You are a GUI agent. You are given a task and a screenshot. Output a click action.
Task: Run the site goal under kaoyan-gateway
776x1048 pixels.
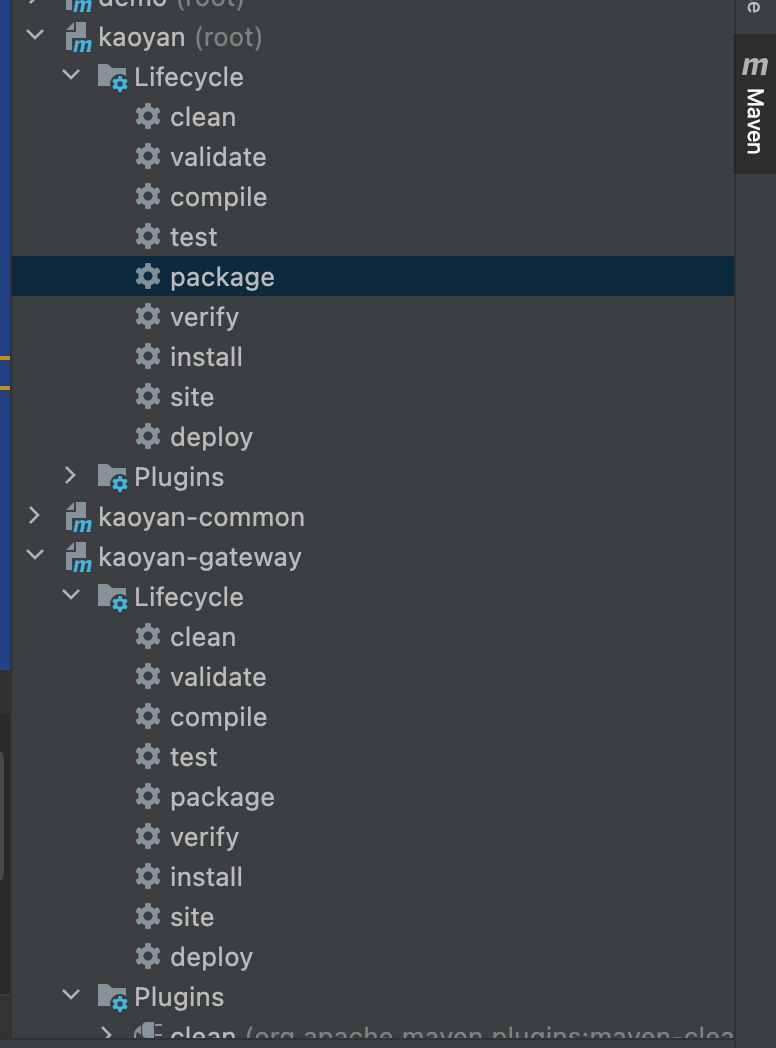click(193, 917)
